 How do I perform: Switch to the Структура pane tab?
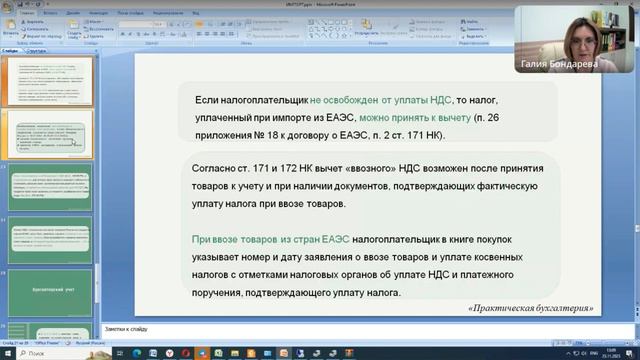37,51
